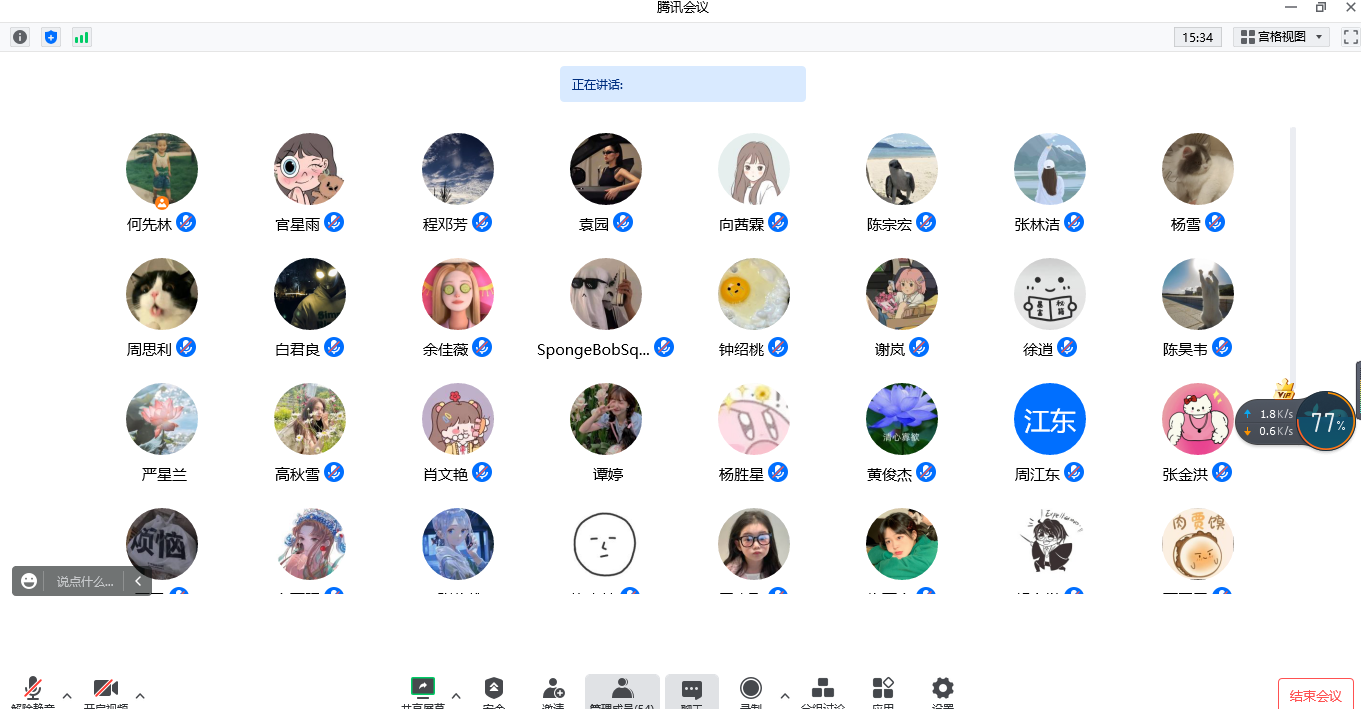Enter full screen mode
The image size is (1361, 709).
point(1350,37)
